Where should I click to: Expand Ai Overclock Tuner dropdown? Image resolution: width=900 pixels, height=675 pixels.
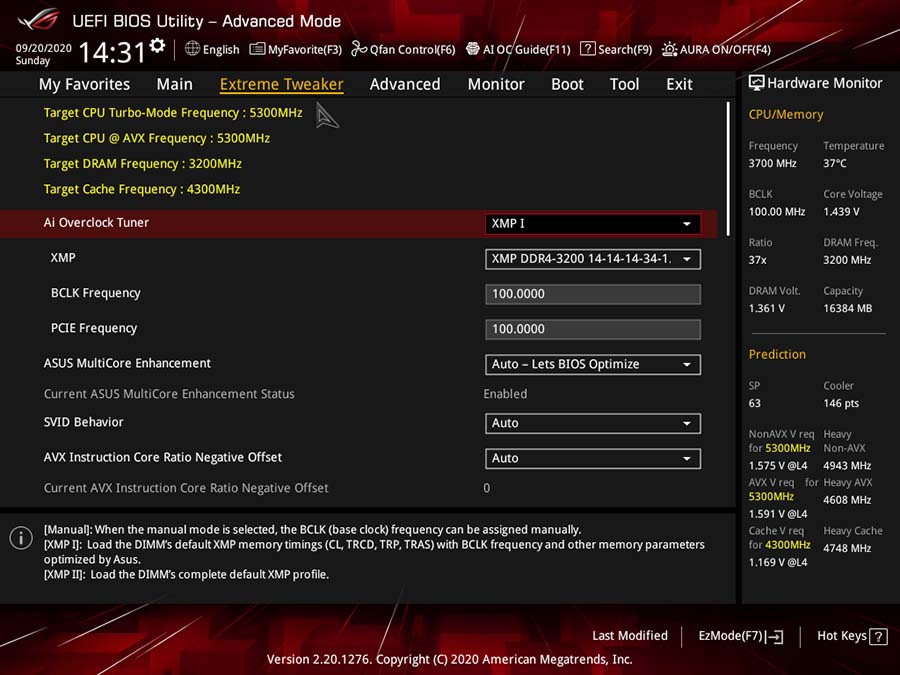[592, 224]
